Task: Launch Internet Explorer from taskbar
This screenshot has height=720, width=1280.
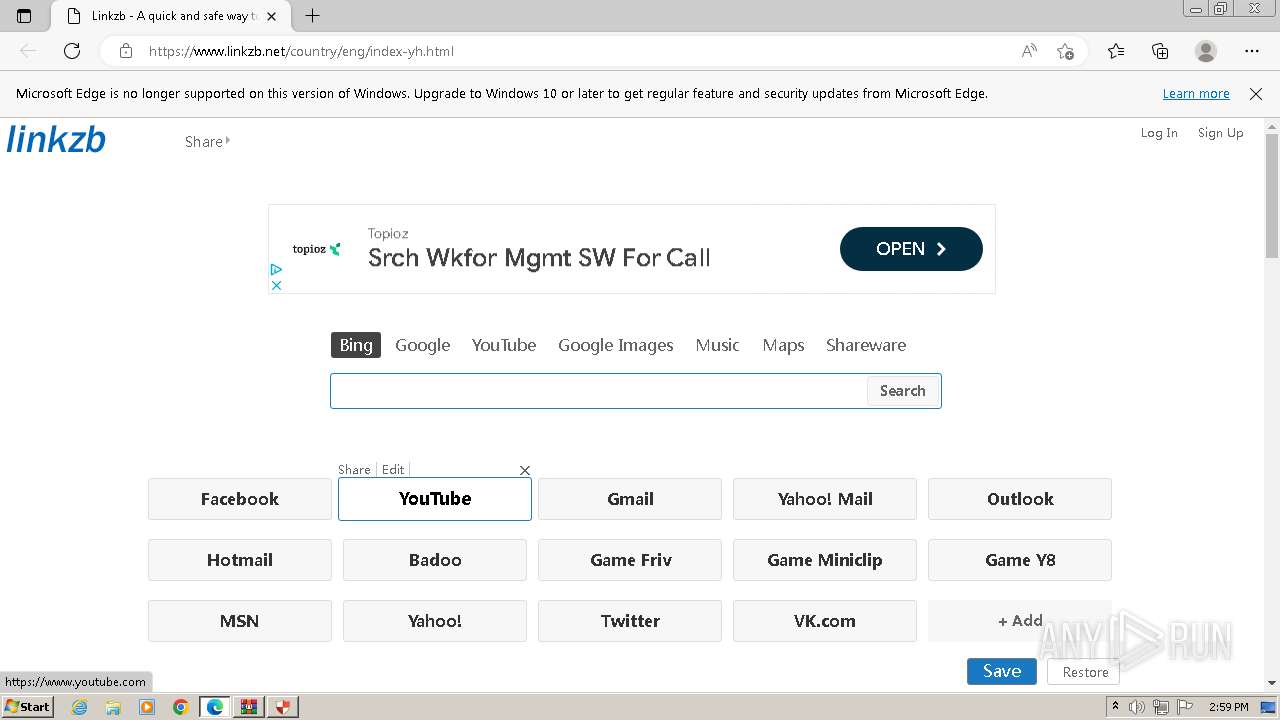Action: coord(79,707)
